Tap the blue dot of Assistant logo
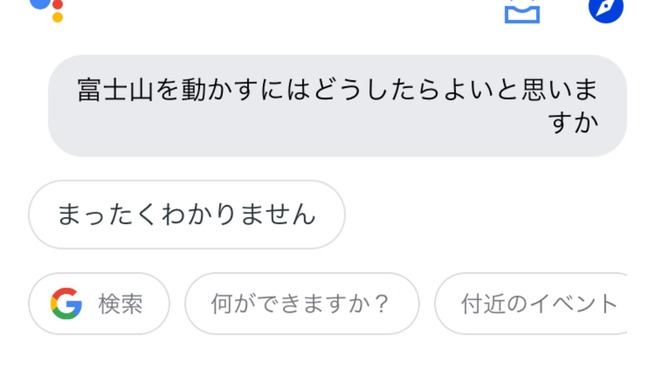 point(40,3)
